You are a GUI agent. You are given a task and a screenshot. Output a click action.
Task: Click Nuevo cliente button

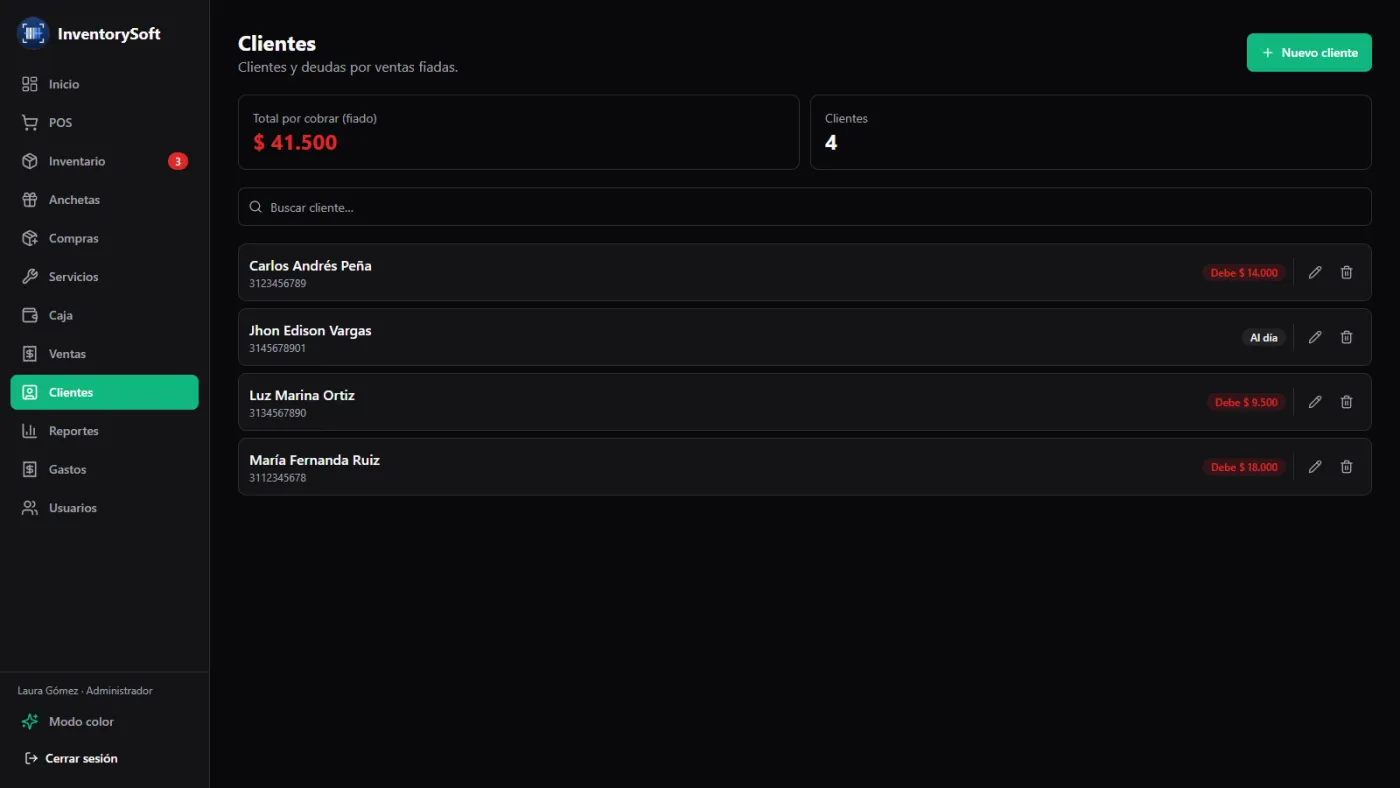(x=1309, y=52)
